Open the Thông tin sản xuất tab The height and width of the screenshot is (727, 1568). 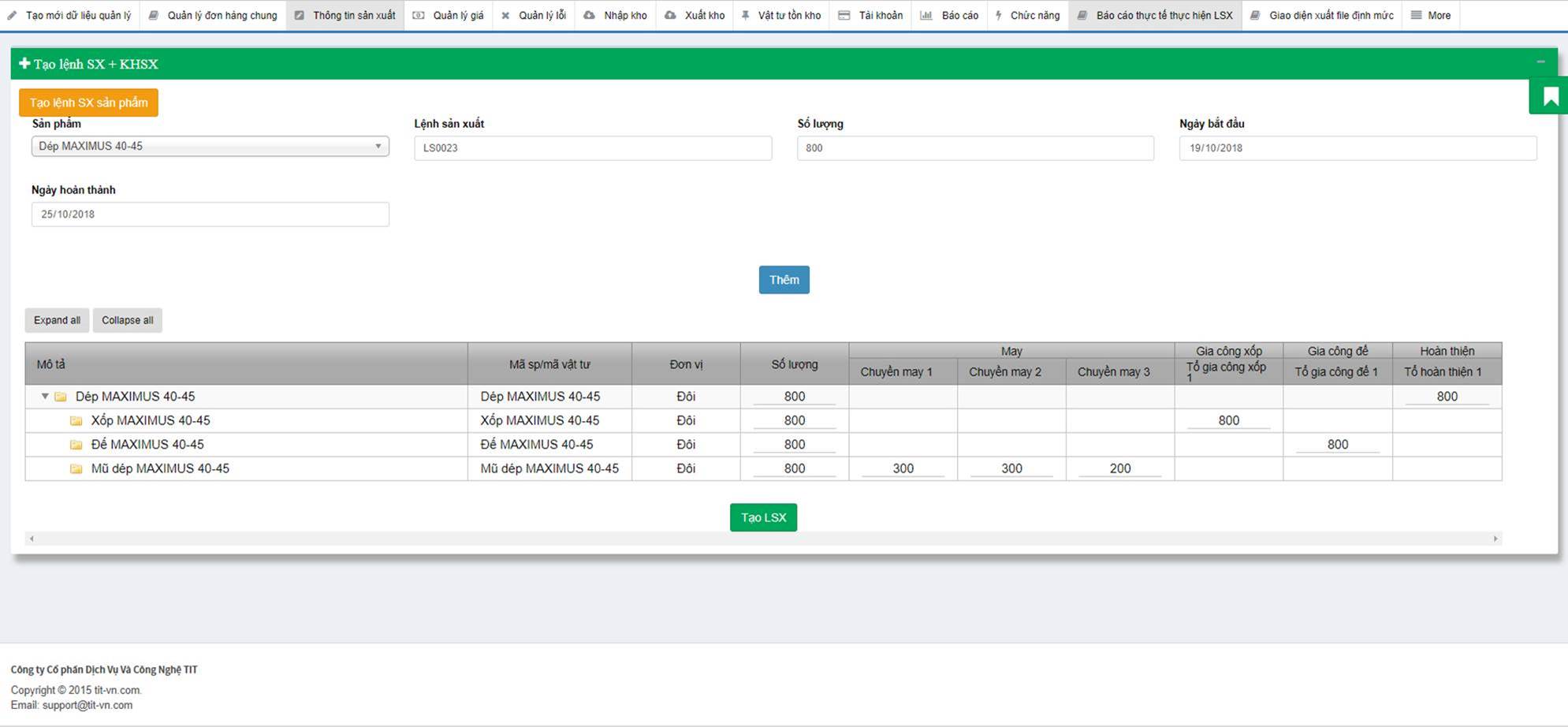pos(345,15)
